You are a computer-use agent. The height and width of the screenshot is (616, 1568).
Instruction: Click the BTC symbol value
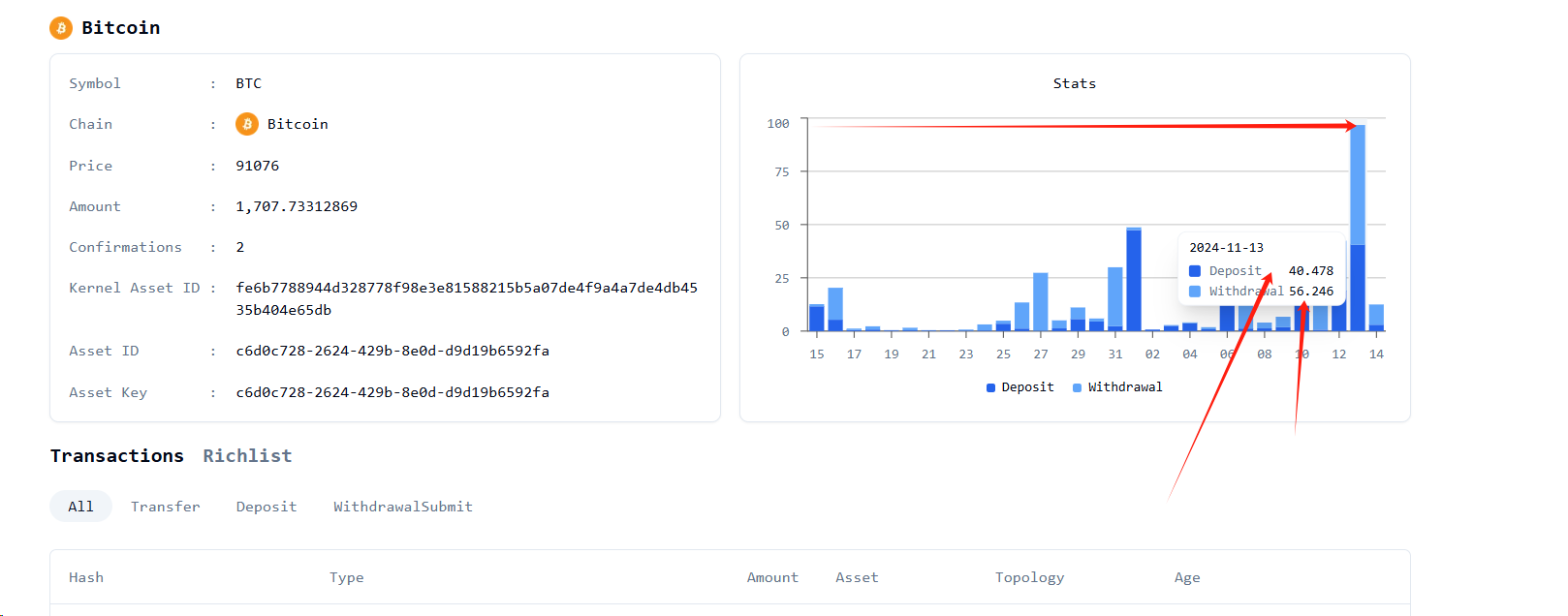coord(248,83)
